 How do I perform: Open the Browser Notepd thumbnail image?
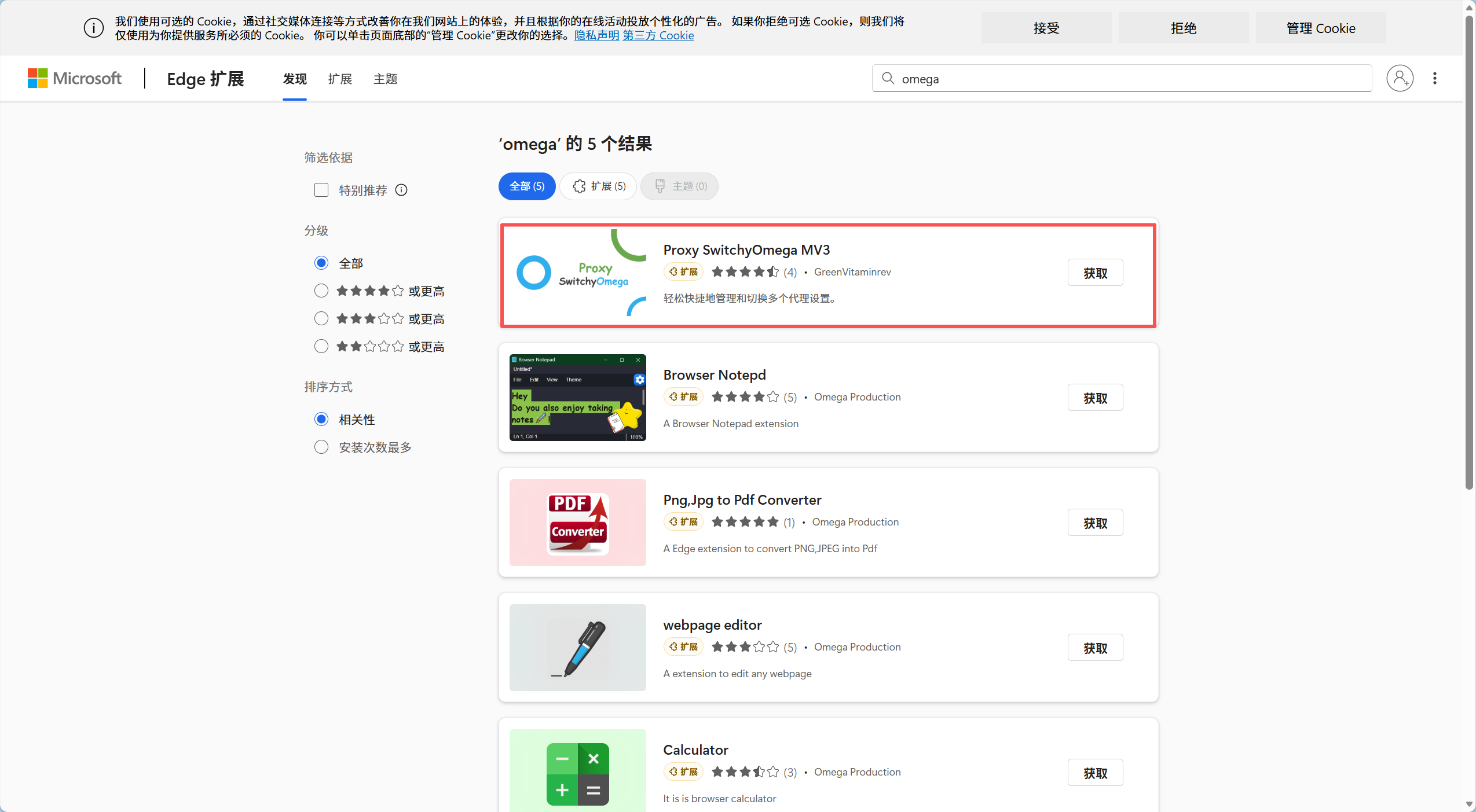(x=578, y=398)
